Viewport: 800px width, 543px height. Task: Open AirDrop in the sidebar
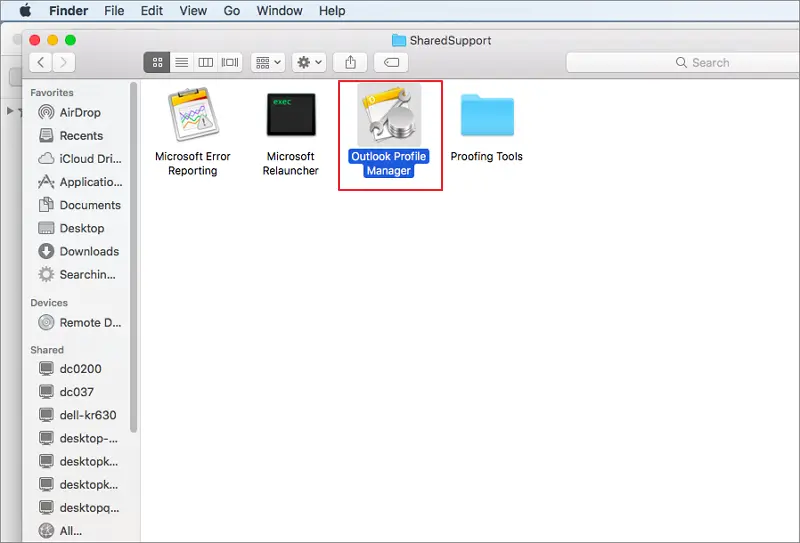(x=80, y=112)
